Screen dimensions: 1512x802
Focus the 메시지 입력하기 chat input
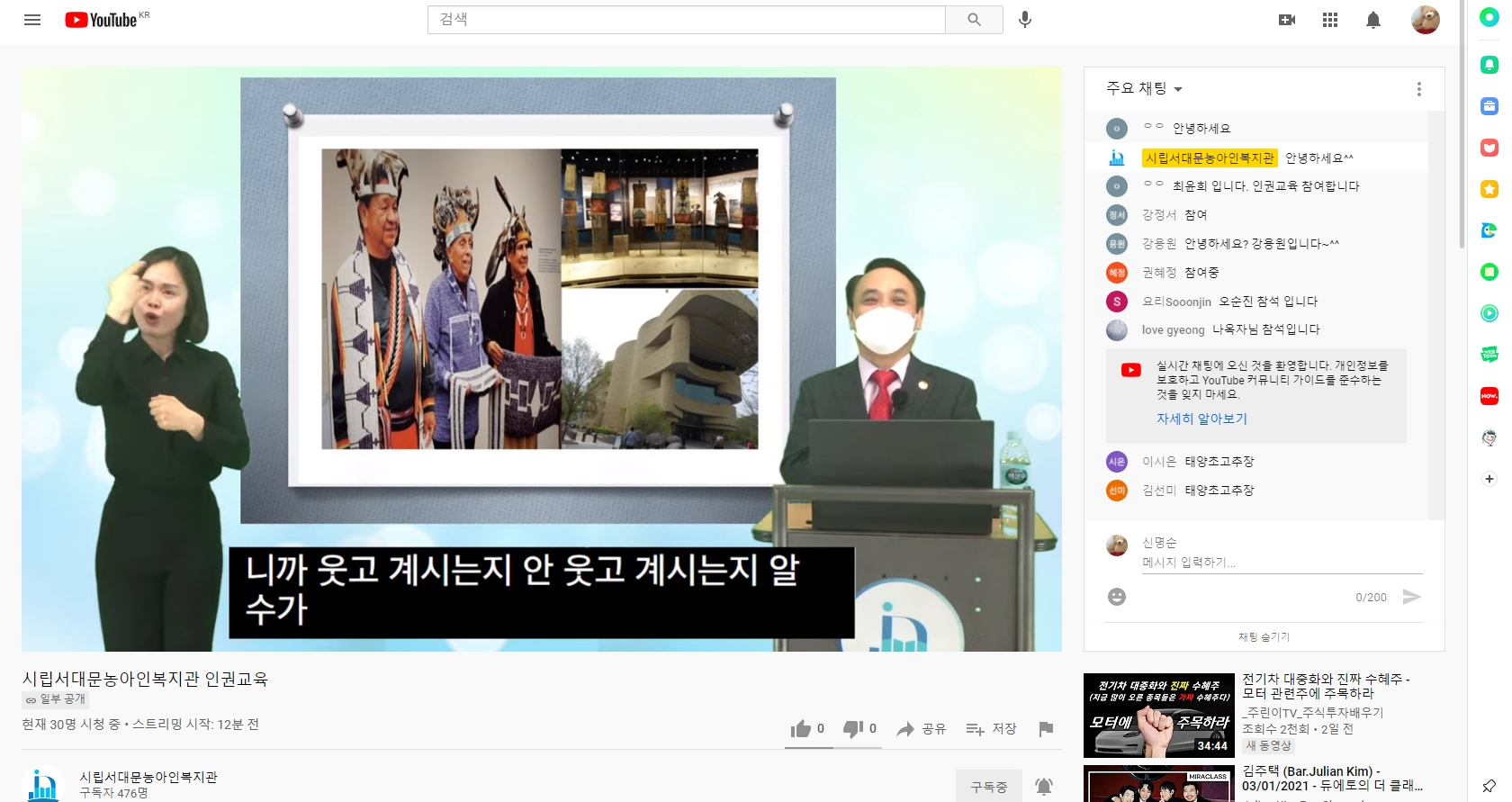click(1282, 563)
